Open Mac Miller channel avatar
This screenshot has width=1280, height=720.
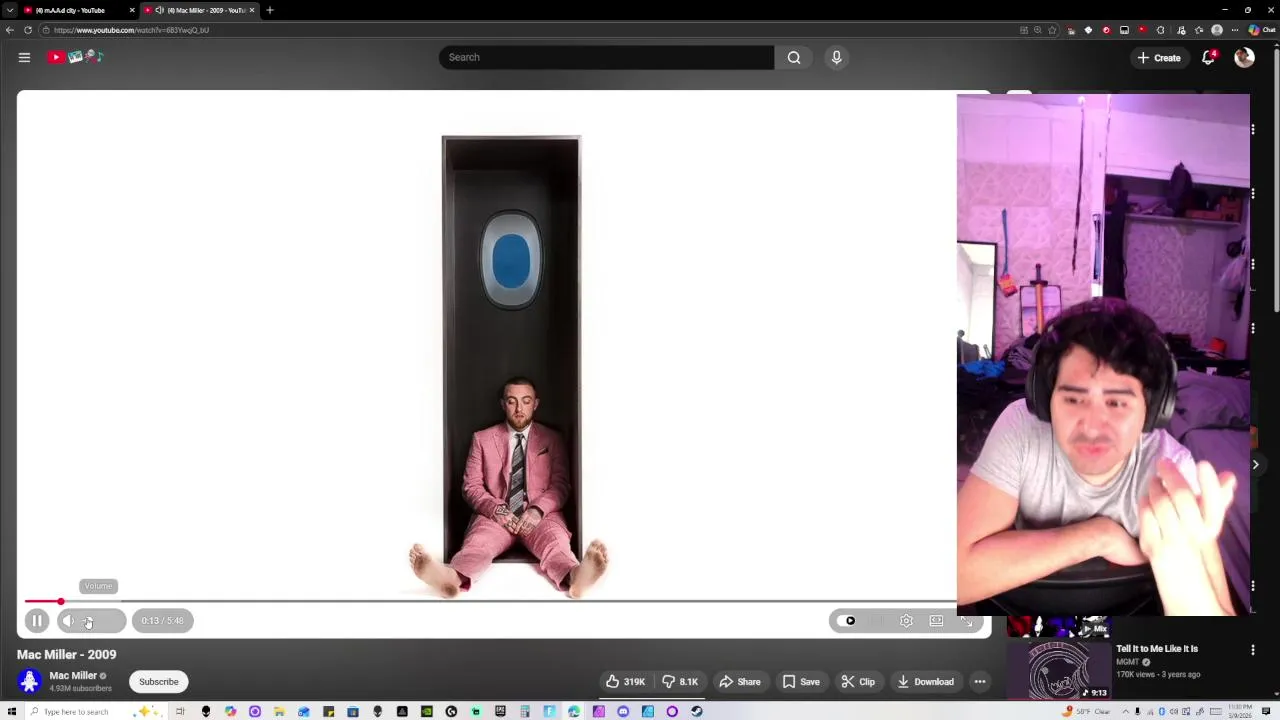(29, 681)
